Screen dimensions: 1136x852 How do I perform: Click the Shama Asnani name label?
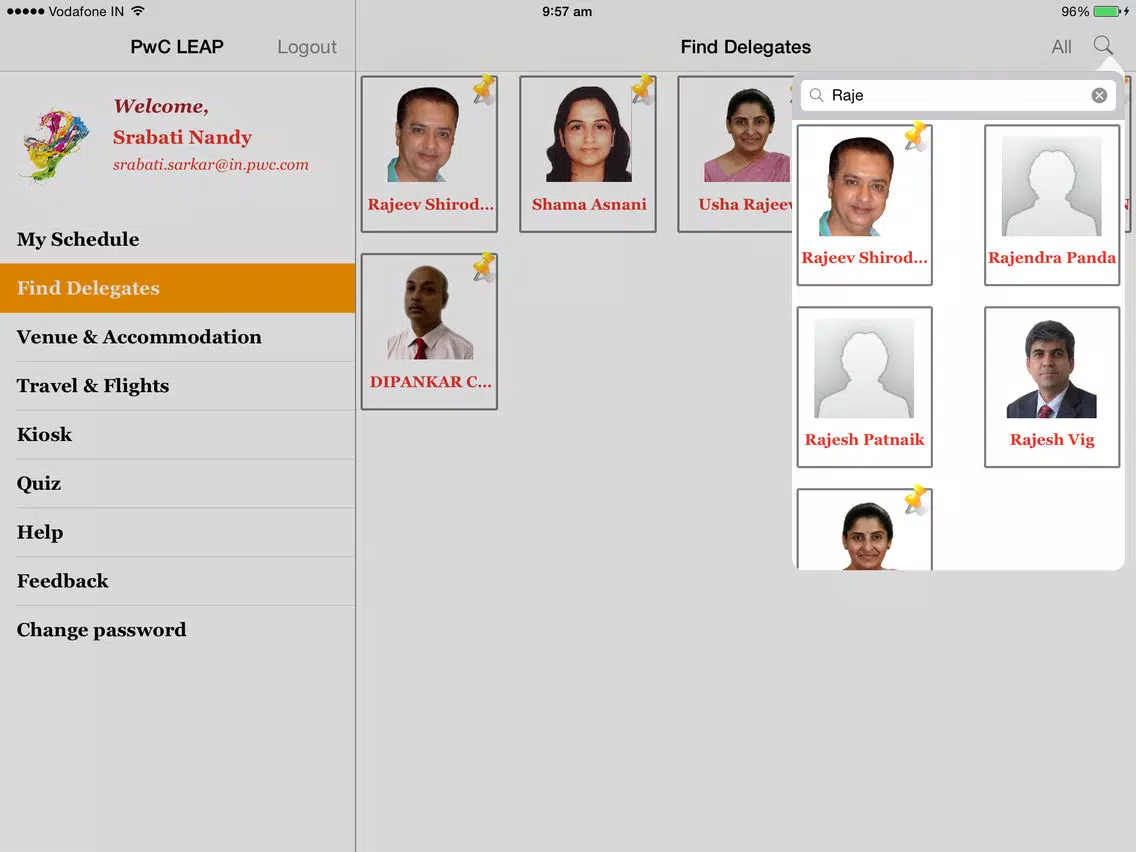(589, 205)
